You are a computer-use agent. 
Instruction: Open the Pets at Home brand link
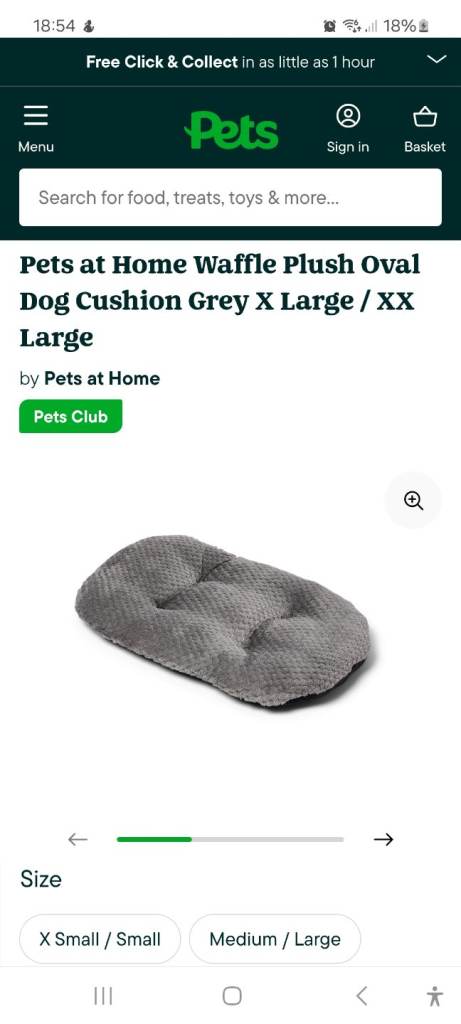tap(102, 379)
